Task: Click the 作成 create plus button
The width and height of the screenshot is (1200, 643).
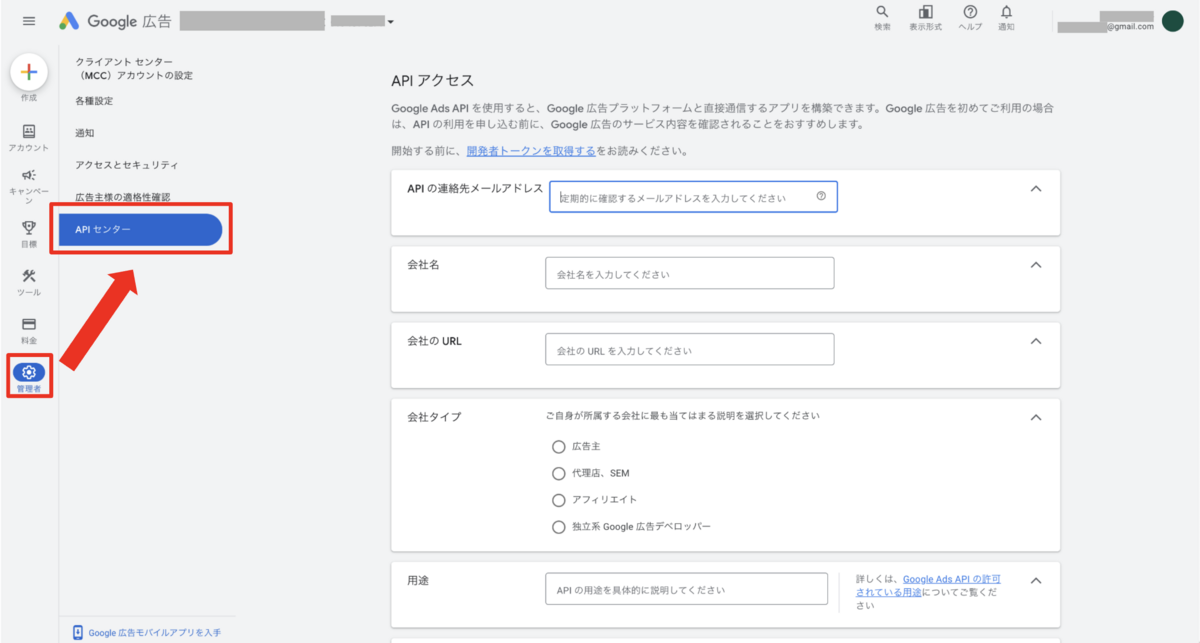Action: click(x=29, y=72)
